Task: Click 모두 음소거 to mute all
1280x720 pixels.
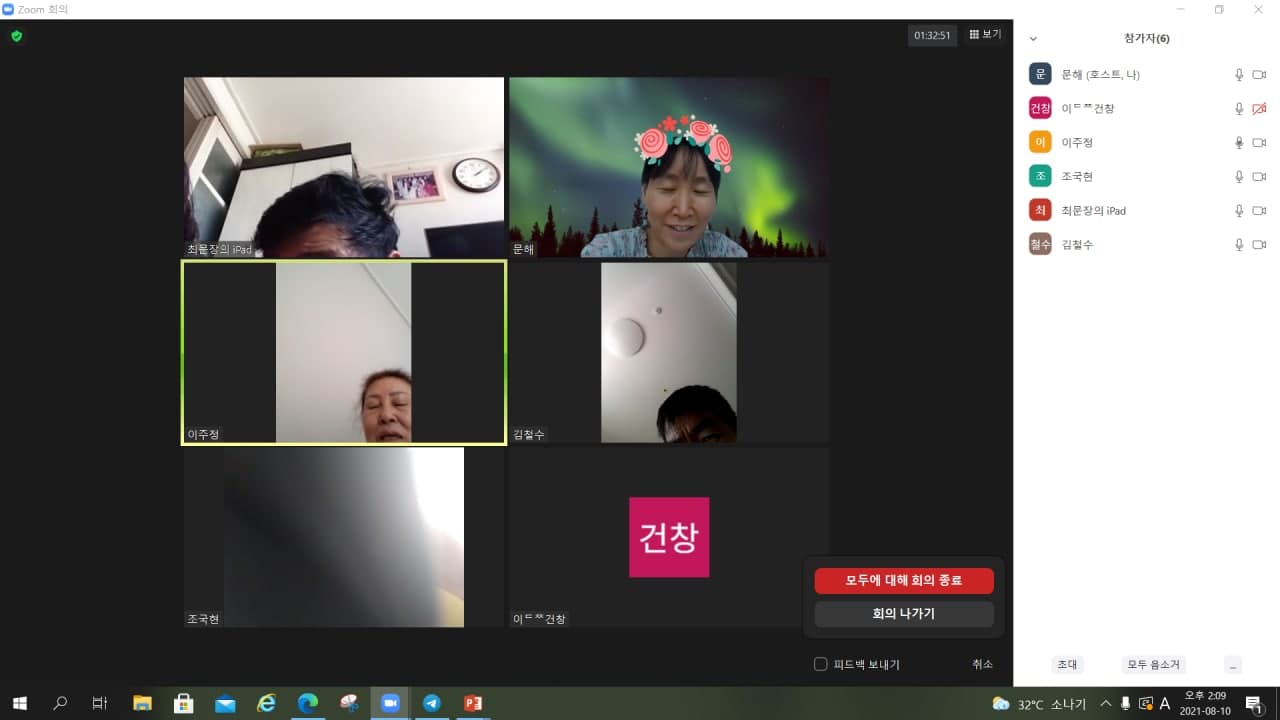Action: (x=1154, y=664)
